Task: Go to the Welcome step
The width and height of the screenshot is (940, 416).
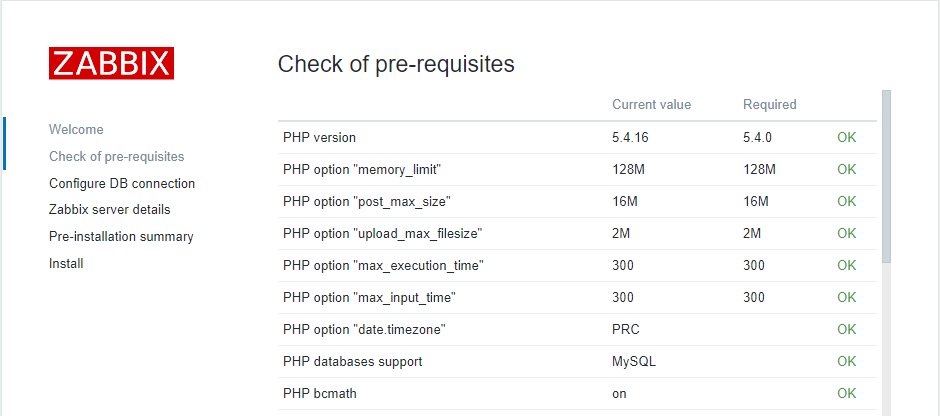Action: [x=76, y=130]
